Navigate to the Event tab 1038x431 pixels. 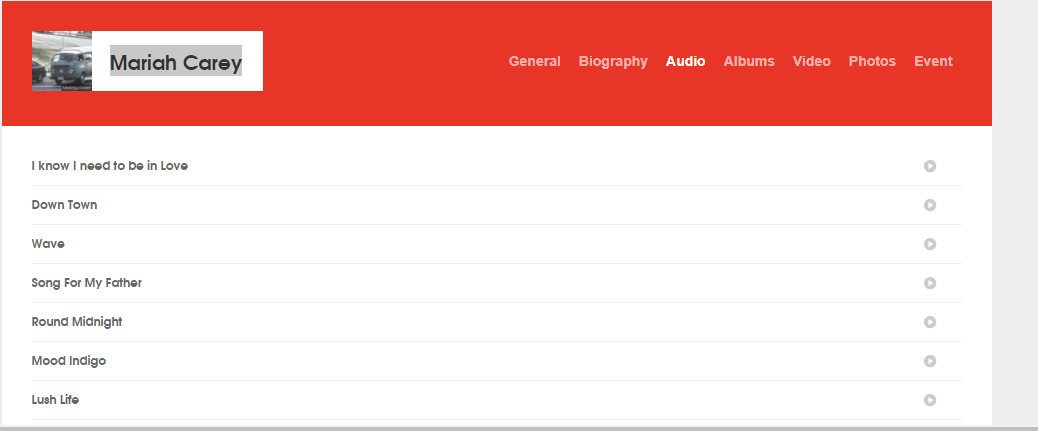click(933, 61)
